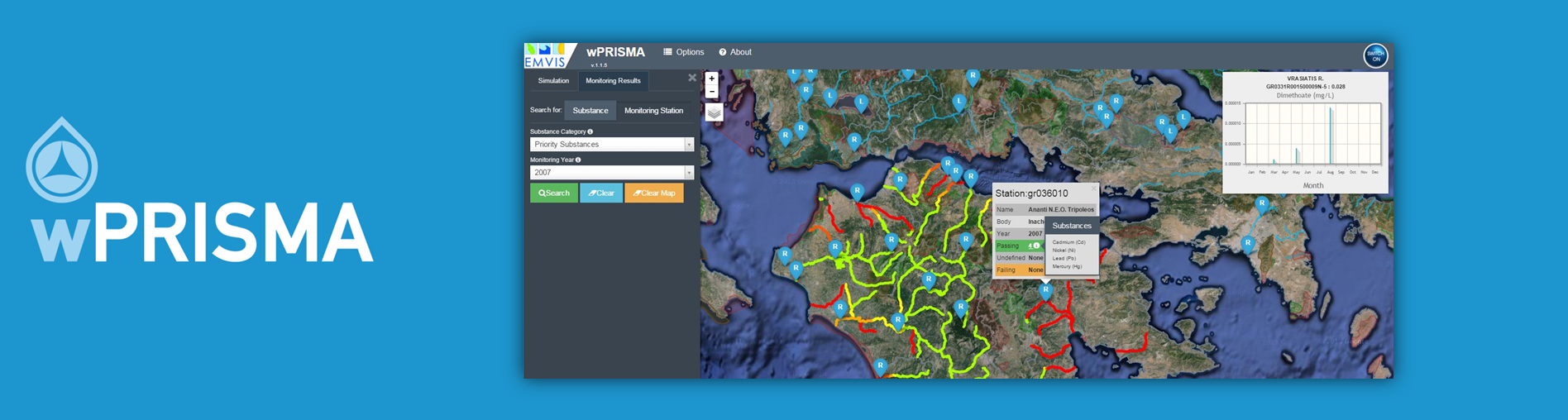This screenshot has width=1568, height=420.
Task: Select Mercury (Hg) in Substances list
Action: tap(1067, 266)
